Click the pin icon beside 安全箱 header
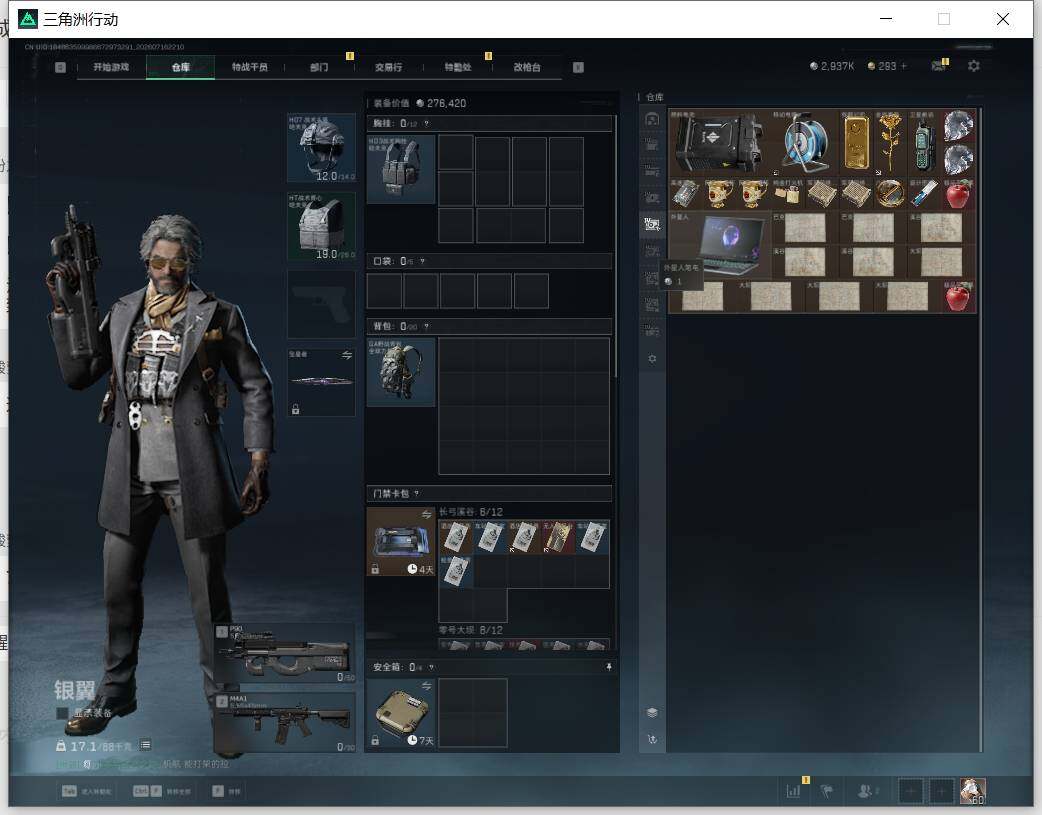The height and width of the screenshot is (815, 1042). 609,667
